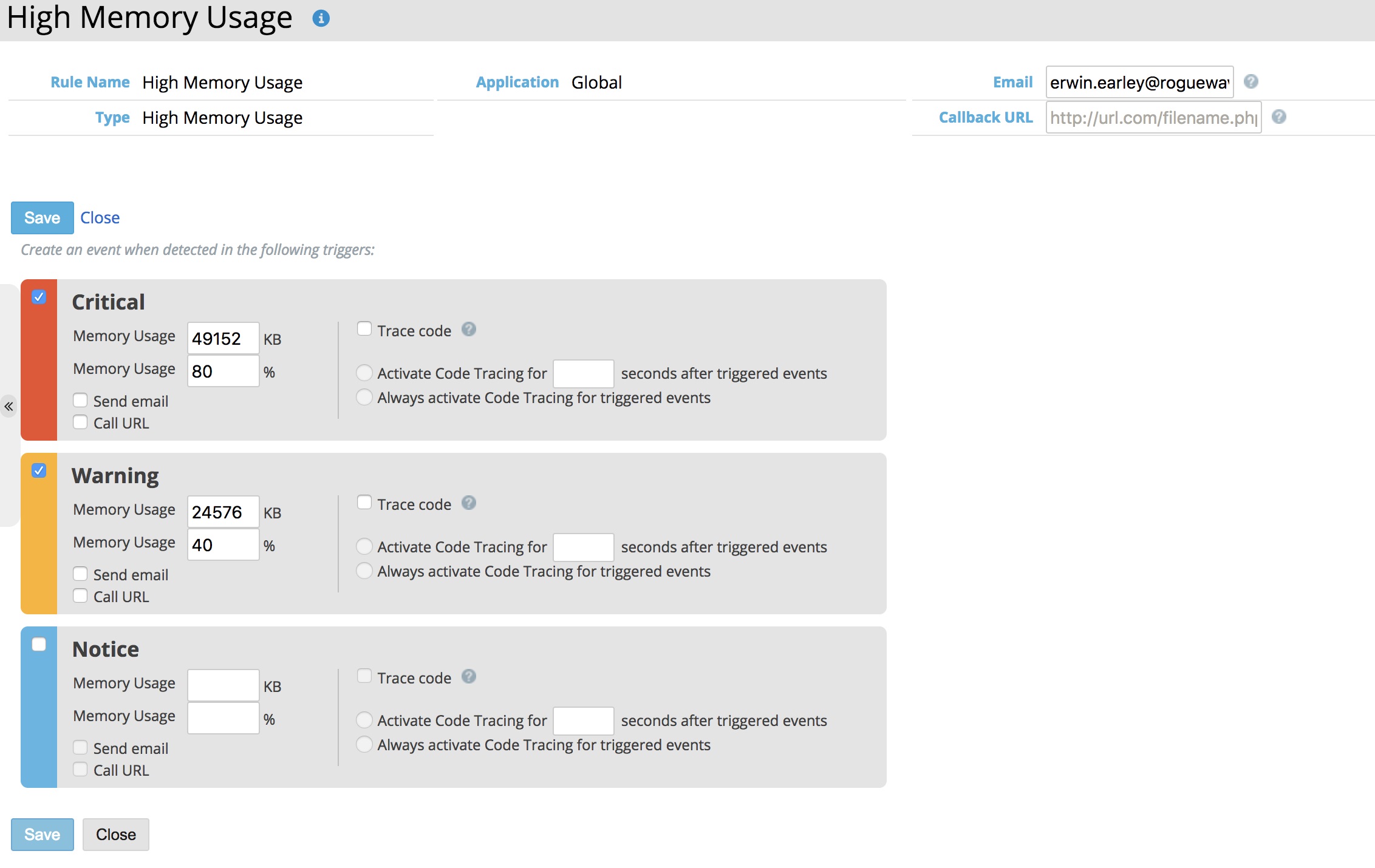Screen dimensions: 1375x868
Task: Click help icon beside Callback URL field
Action: click(x=1278, y=117)
